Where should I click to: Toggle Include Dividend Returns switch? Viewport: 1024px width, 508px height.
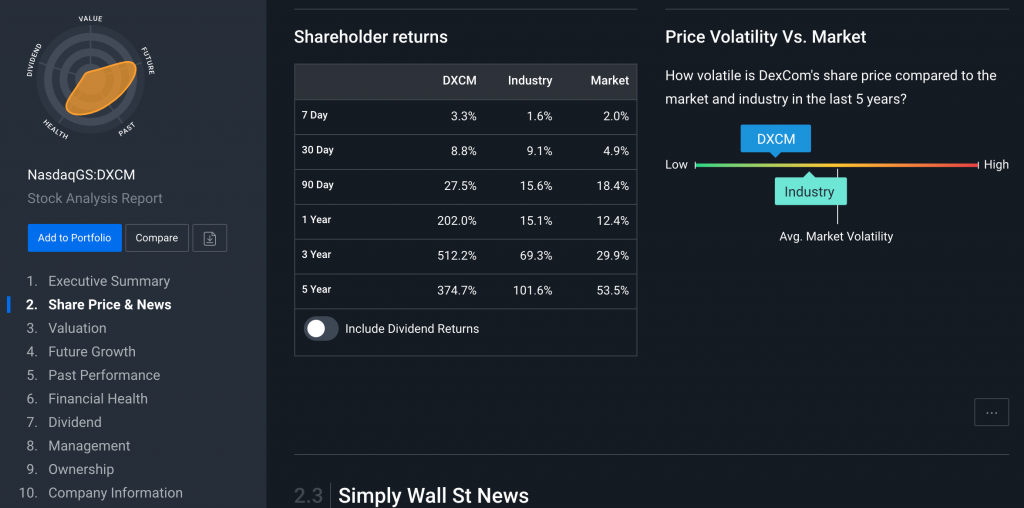point(321,329)
